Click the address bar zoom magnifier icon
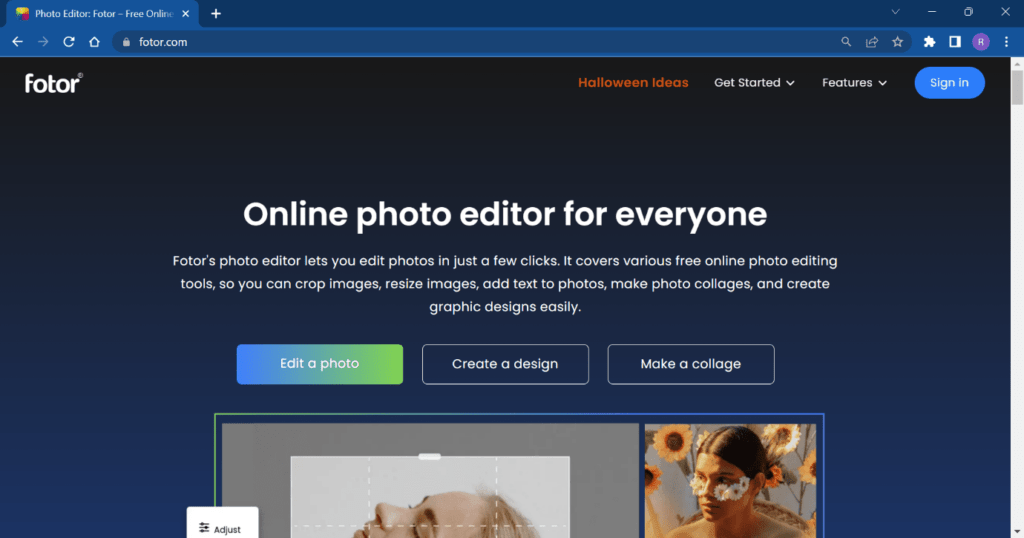The image size is (1024, 538). coord(846,42)
